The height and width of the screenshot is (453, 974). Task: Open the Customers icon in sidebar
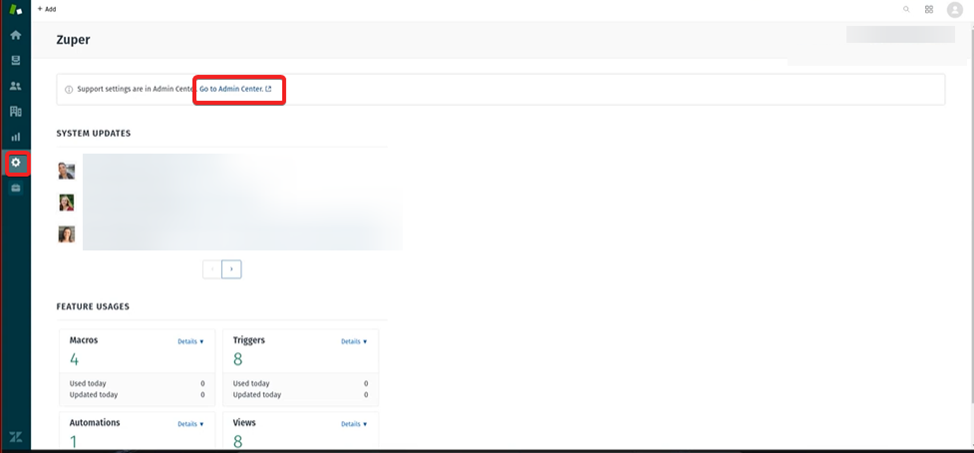point(16,86)
